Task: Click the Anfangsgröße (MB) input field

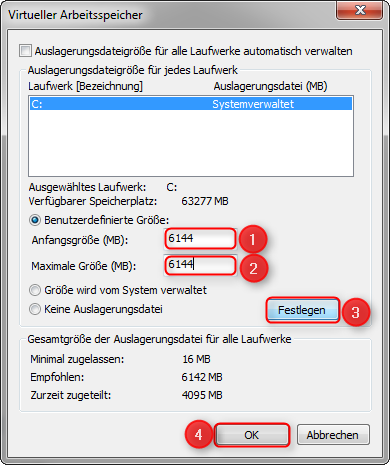Action: tap(200, 239)
